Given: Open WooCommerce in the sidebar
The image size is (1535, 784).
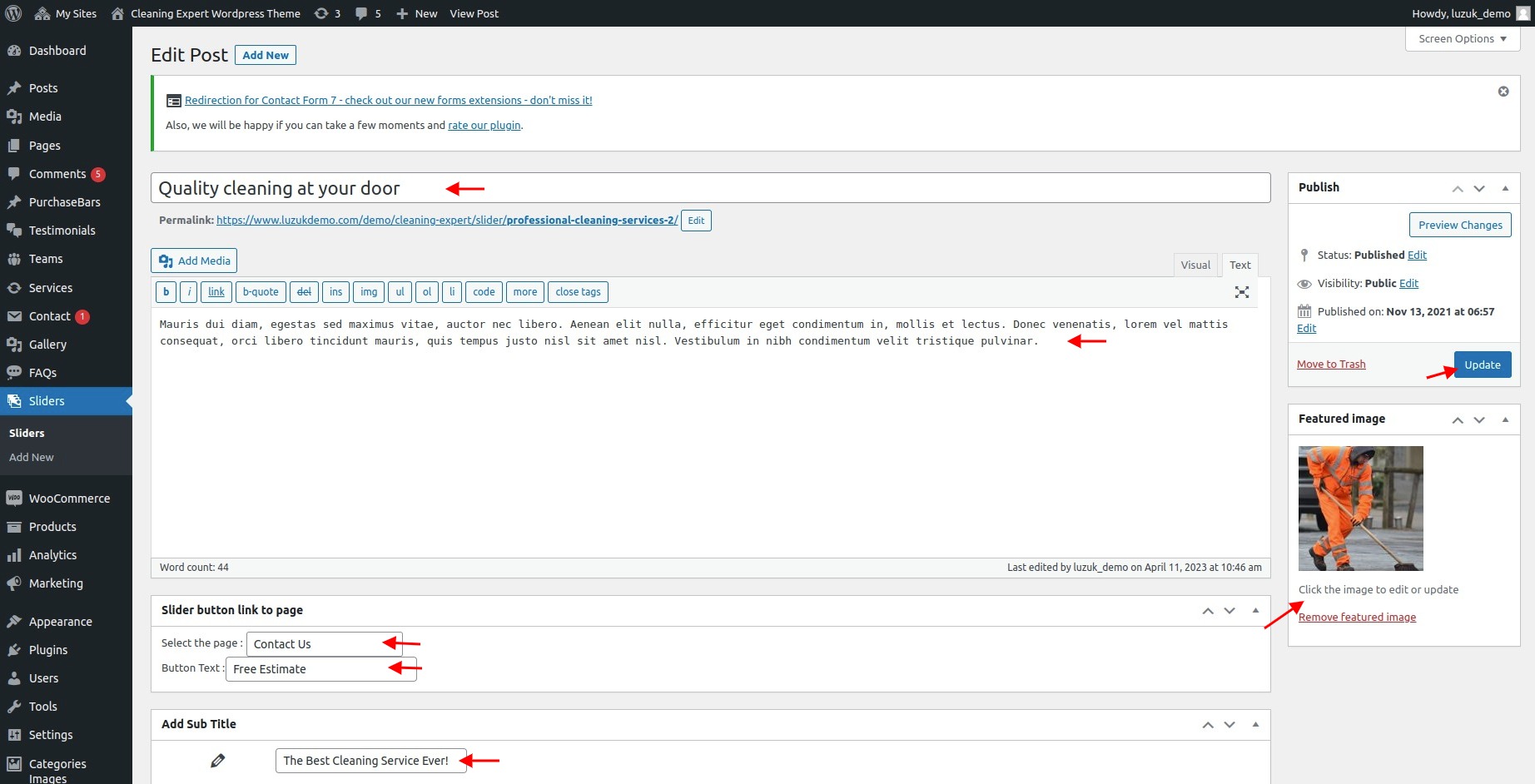Looking at the screenshot, I should [x=66, y=499].
